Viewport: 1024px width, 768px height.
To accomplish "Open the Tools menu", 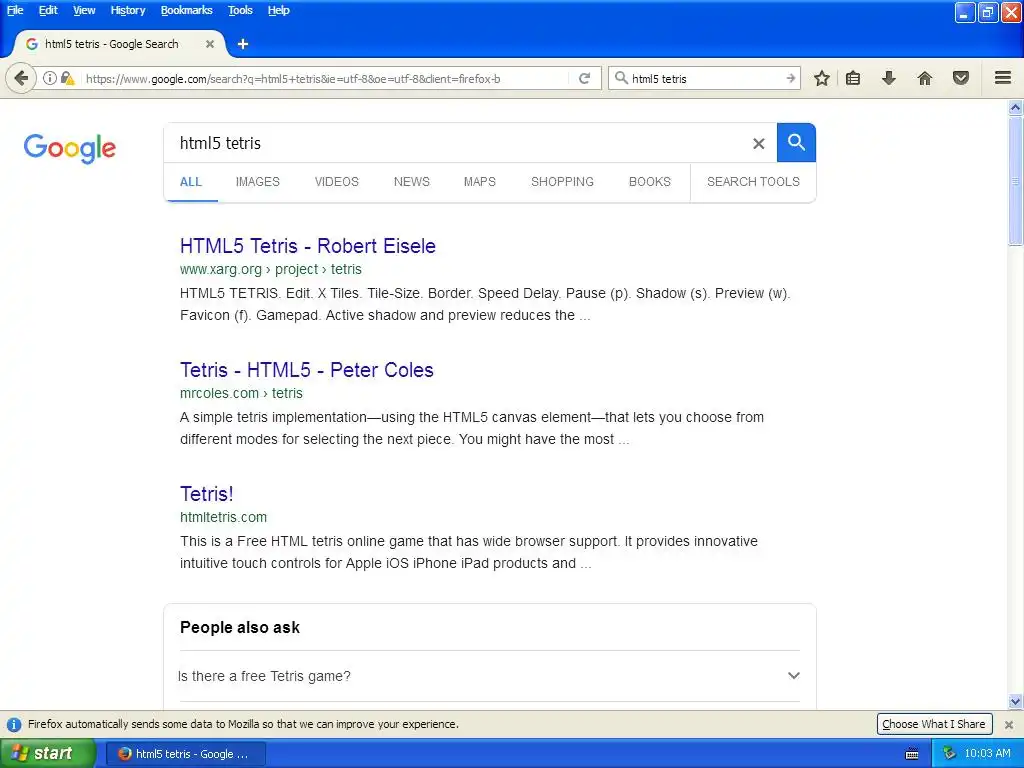I will point(240,10).
